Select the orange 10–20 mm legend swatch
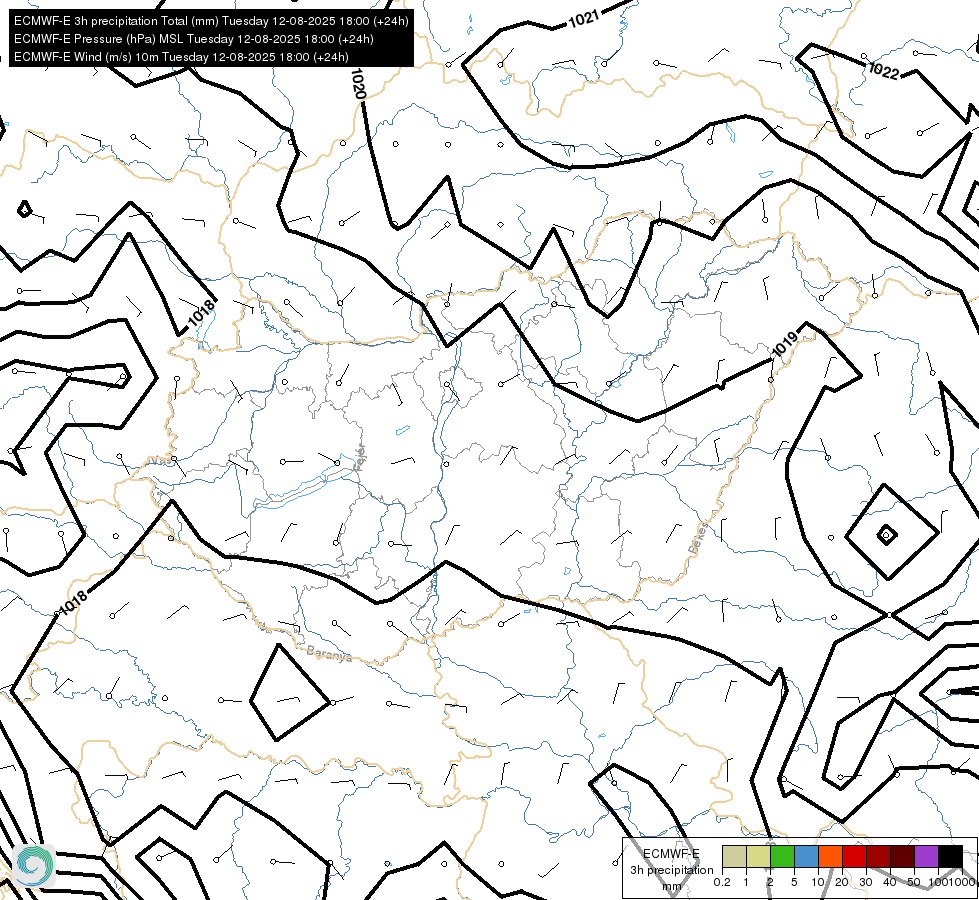 click(830, 856)
